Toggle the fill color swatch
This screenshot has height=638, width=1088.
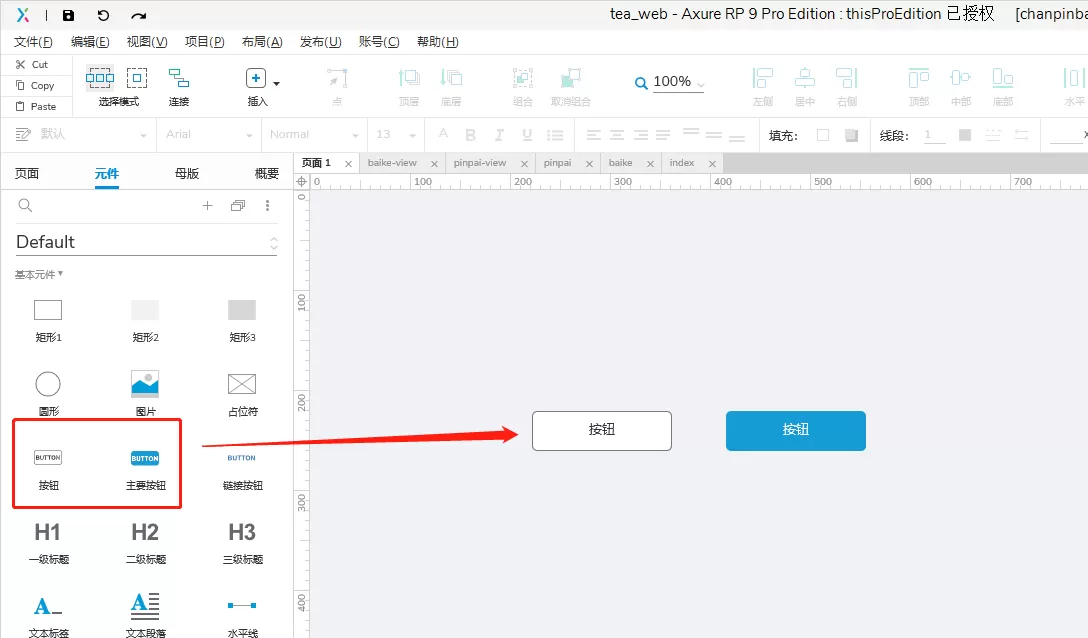tap(823, 135)
